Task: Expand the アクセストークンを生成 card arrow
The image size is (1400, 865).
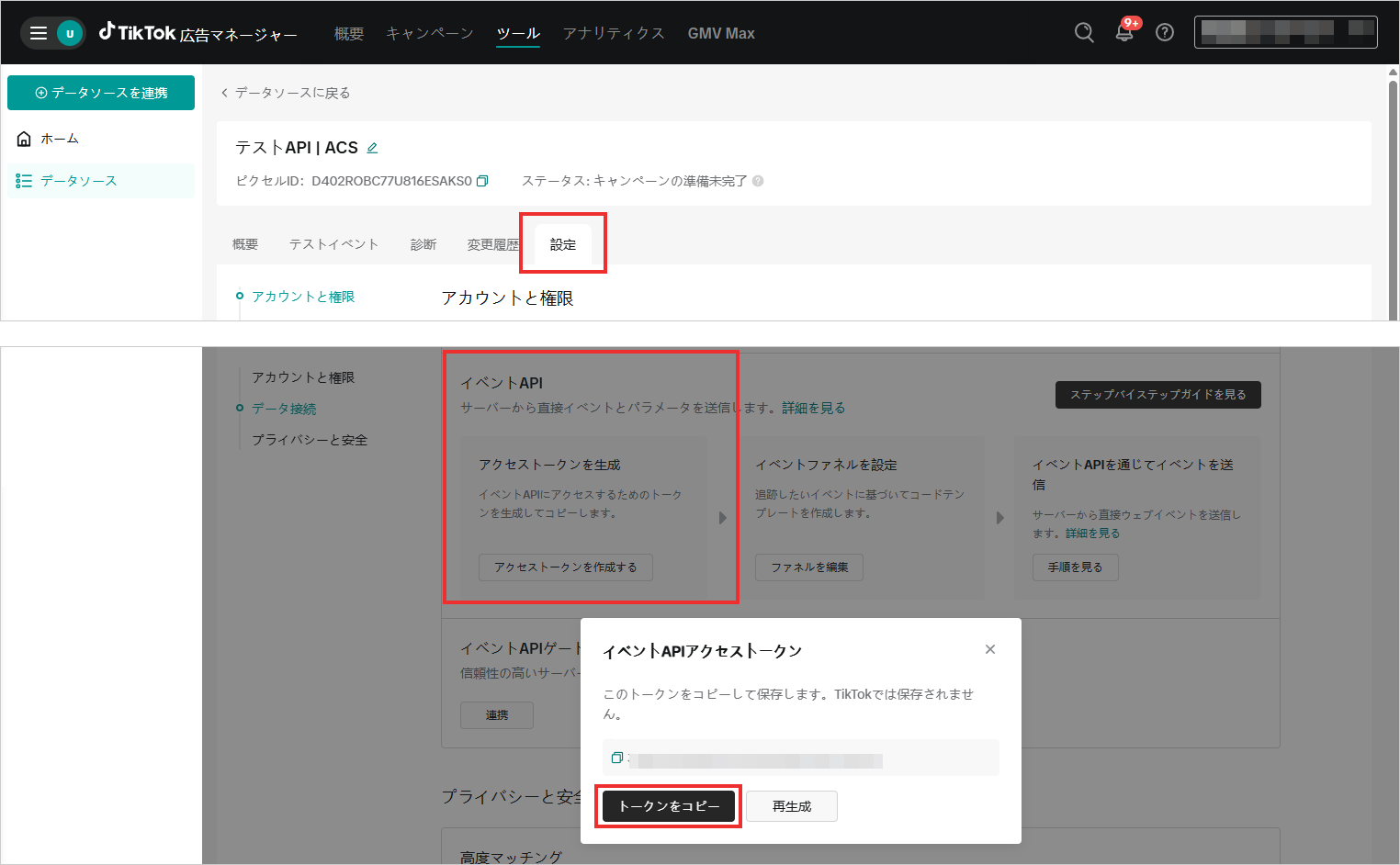Action: 723,517
